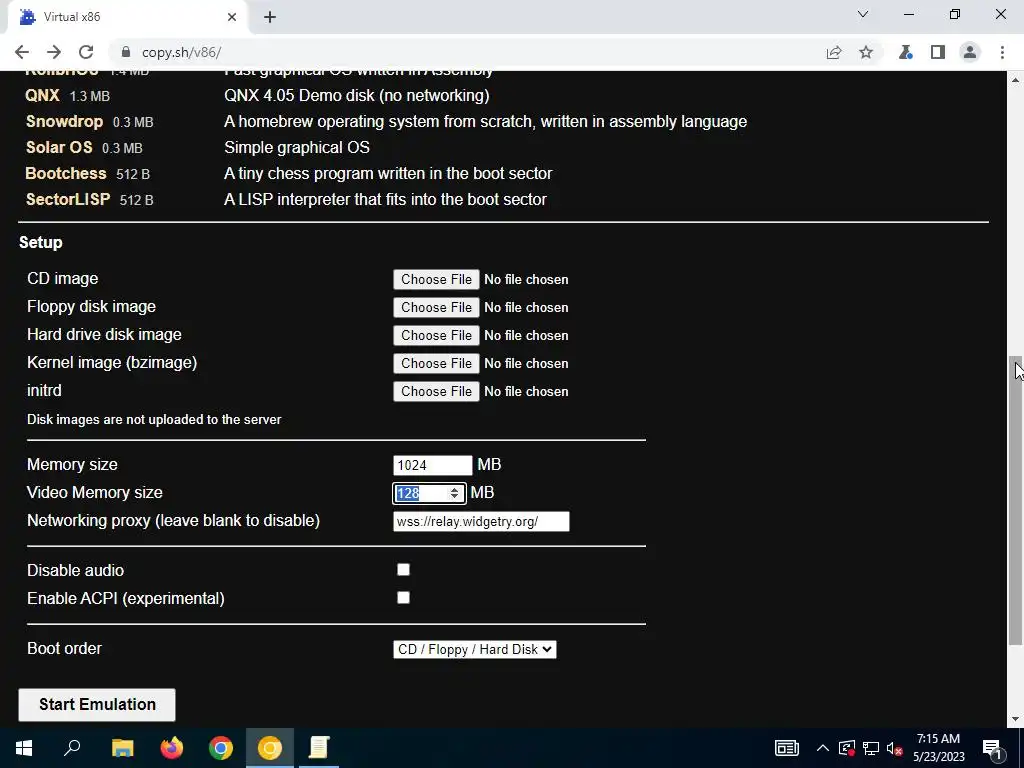Open the Chrome profile menu
Screen dimensions: 1024x768
point(970,52)
